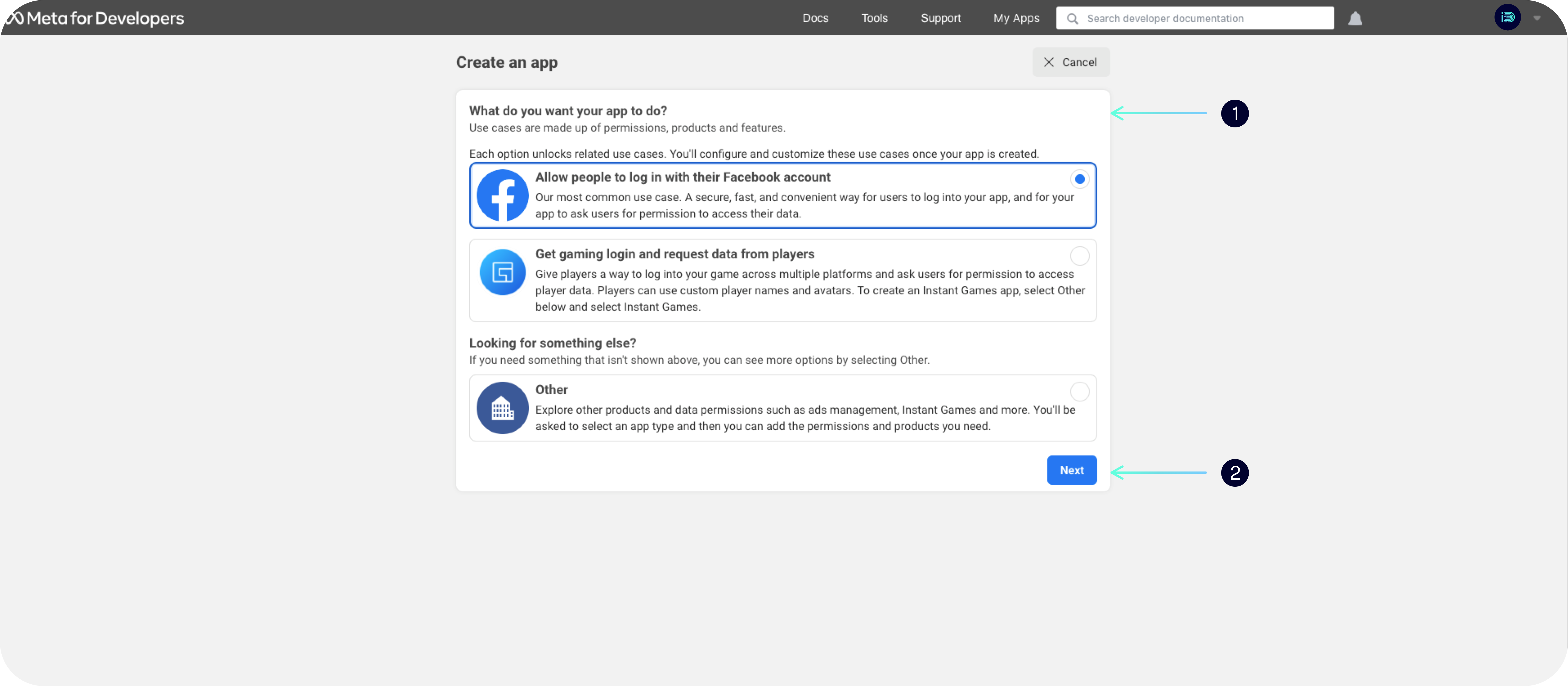Cancel app creation
This screenshot has height=686, width=1568.
1070,62
